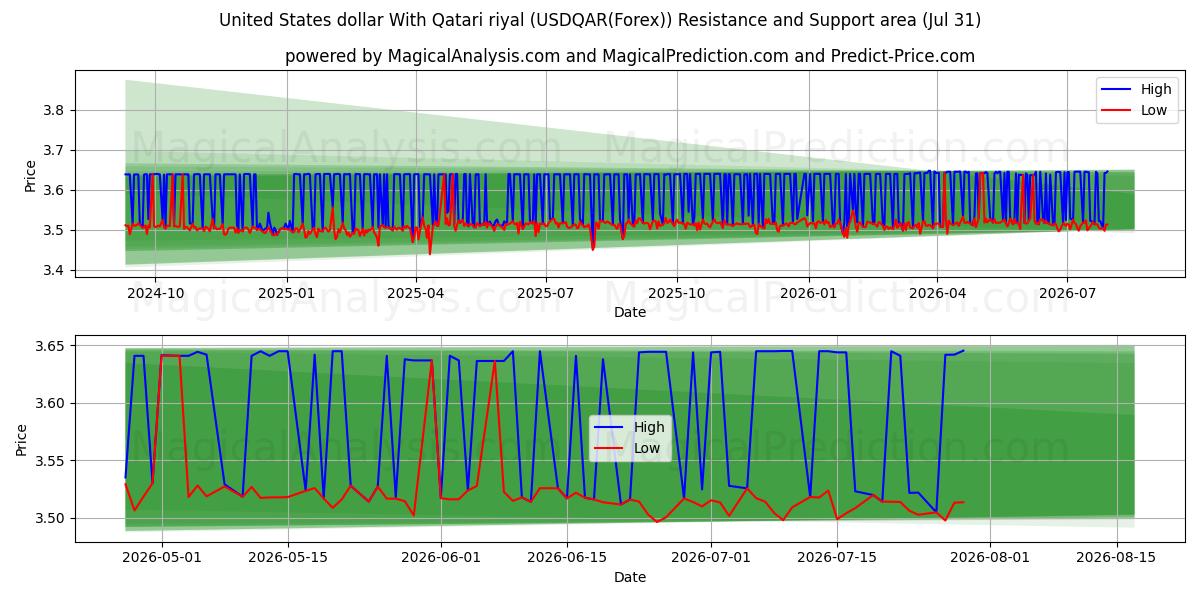The height and width of the screenshot is (600, 1200).
Task: Click the 2026-08-01 tick label
Action: [990, 557]
